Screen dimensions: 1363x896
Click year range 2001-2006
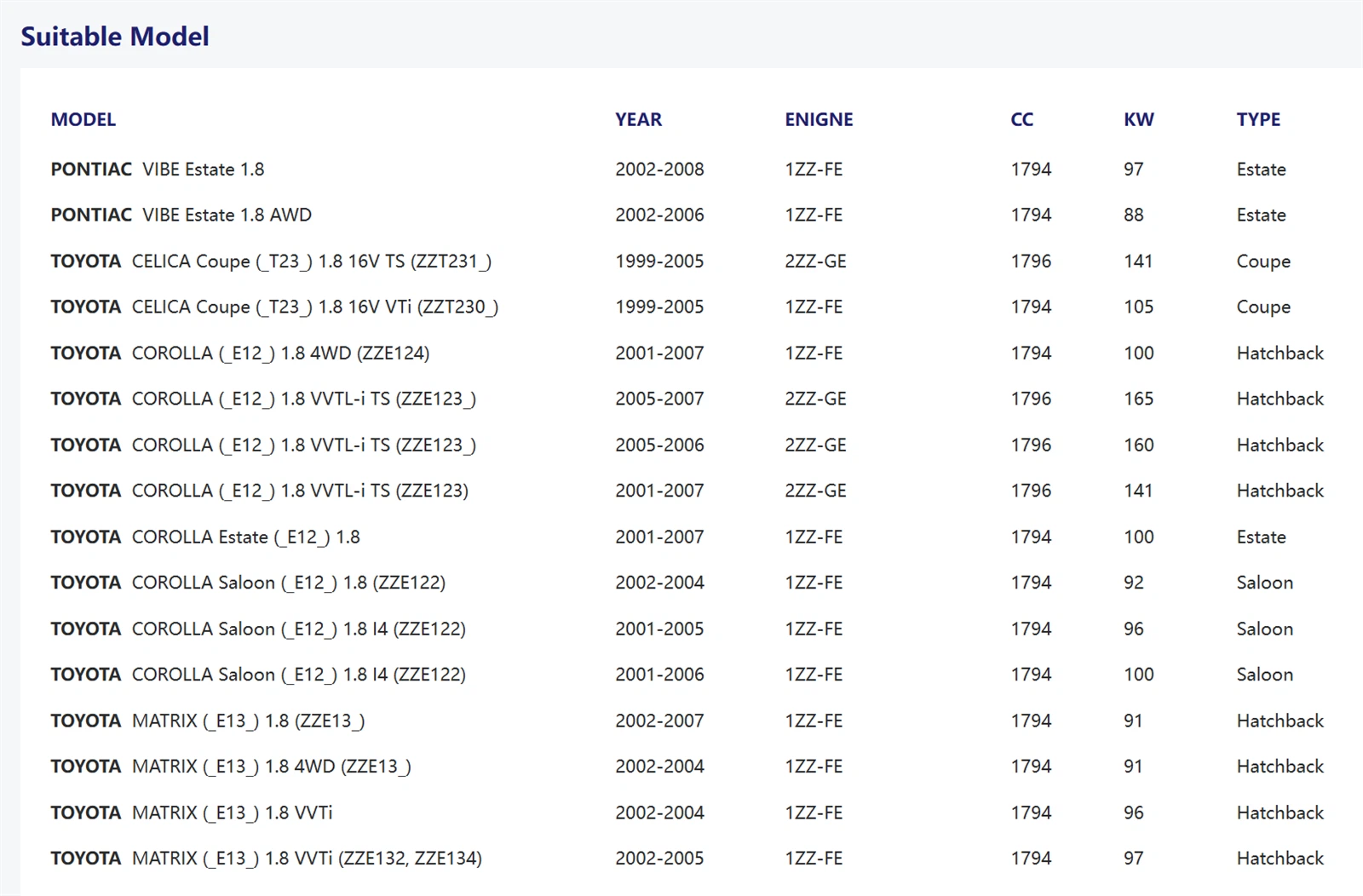[659, 675]
